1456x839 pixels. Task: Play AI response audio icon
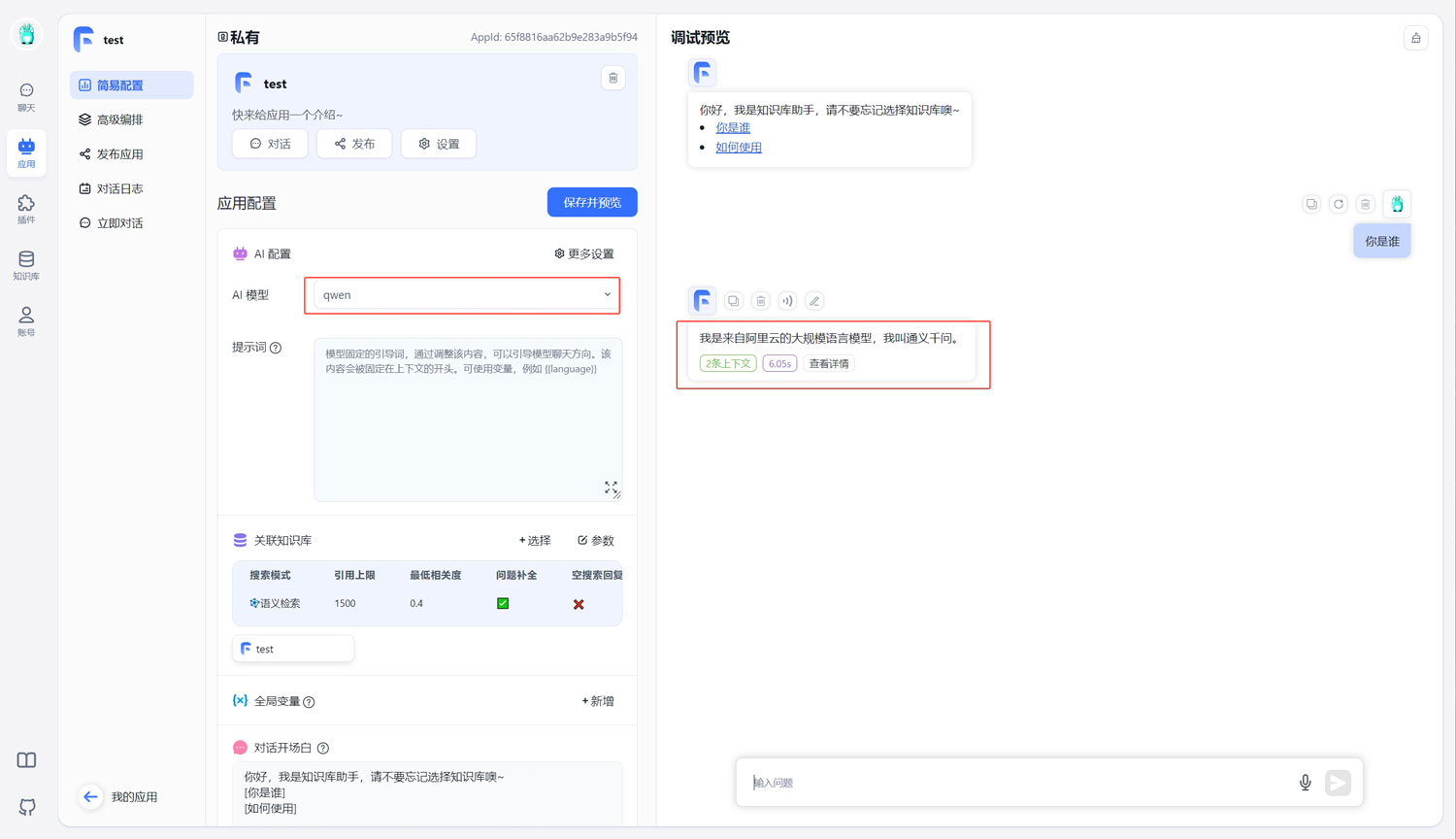coord(787,301)
